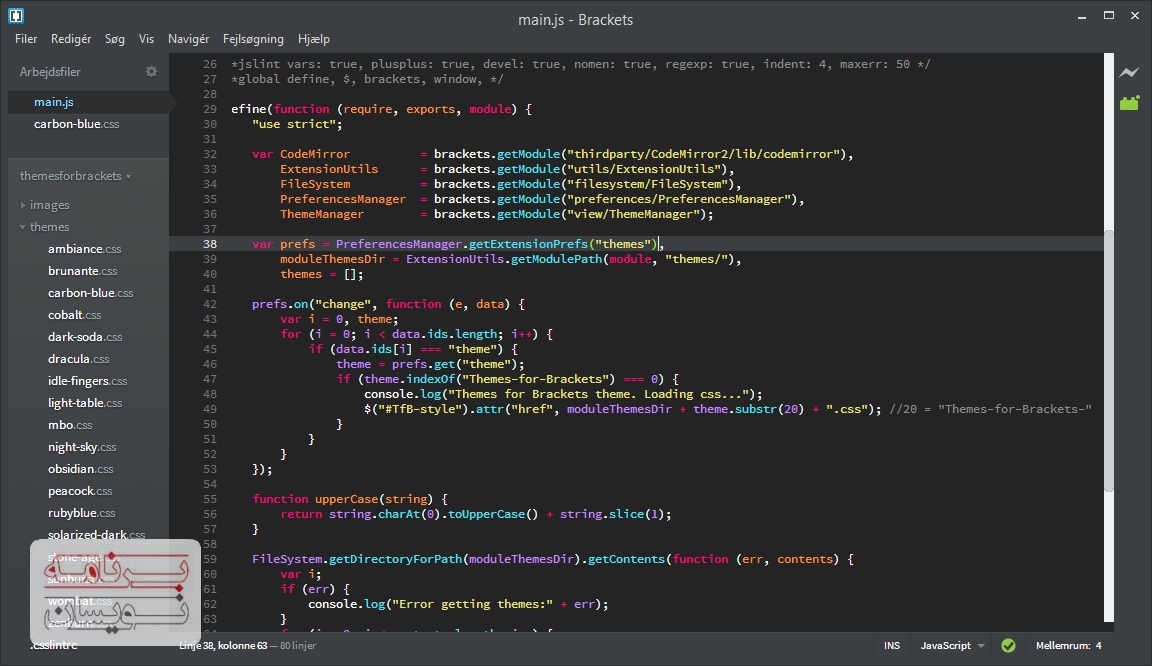The image size is (1152, 666).
Task: Click the Brackets app logo icon
Action: click(x=15, y=15)
